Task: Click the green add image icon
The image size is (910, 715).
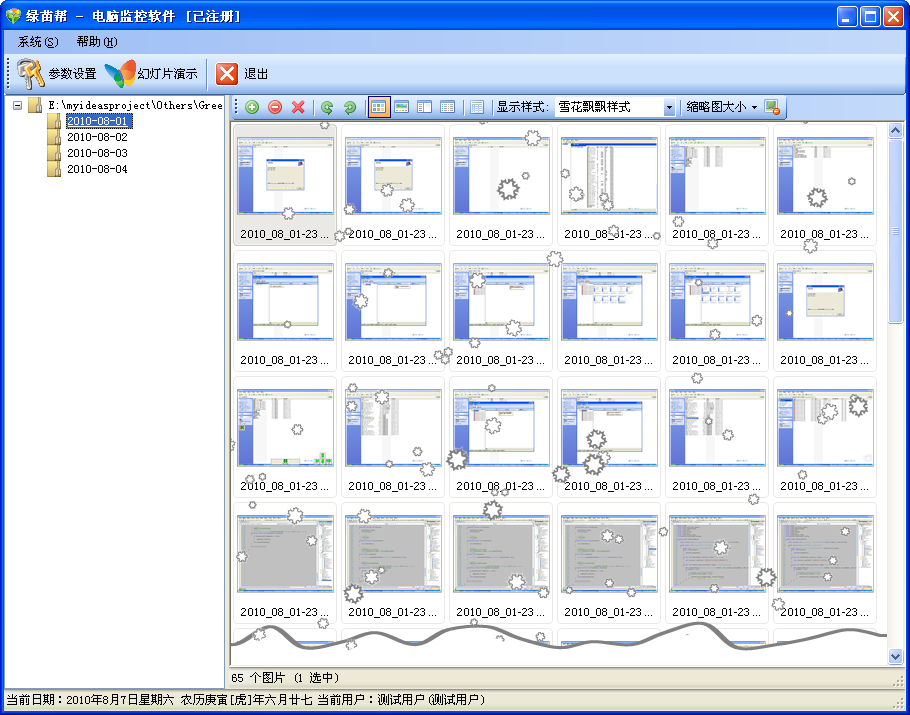Action: coord(252,107)
